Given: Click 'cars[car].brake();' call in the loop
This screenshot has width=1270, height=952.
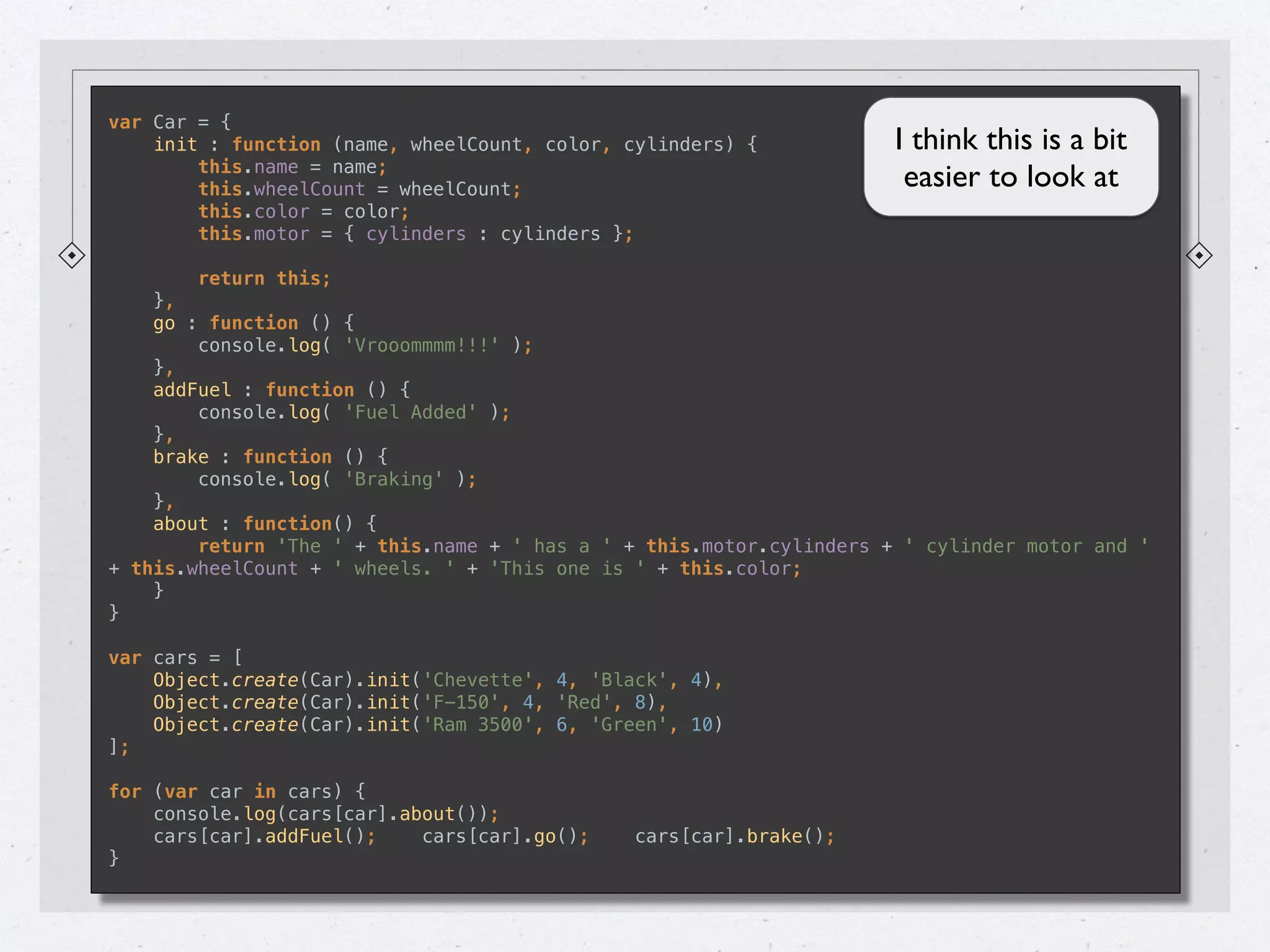Looking at the screenshot, I should 734,836.
